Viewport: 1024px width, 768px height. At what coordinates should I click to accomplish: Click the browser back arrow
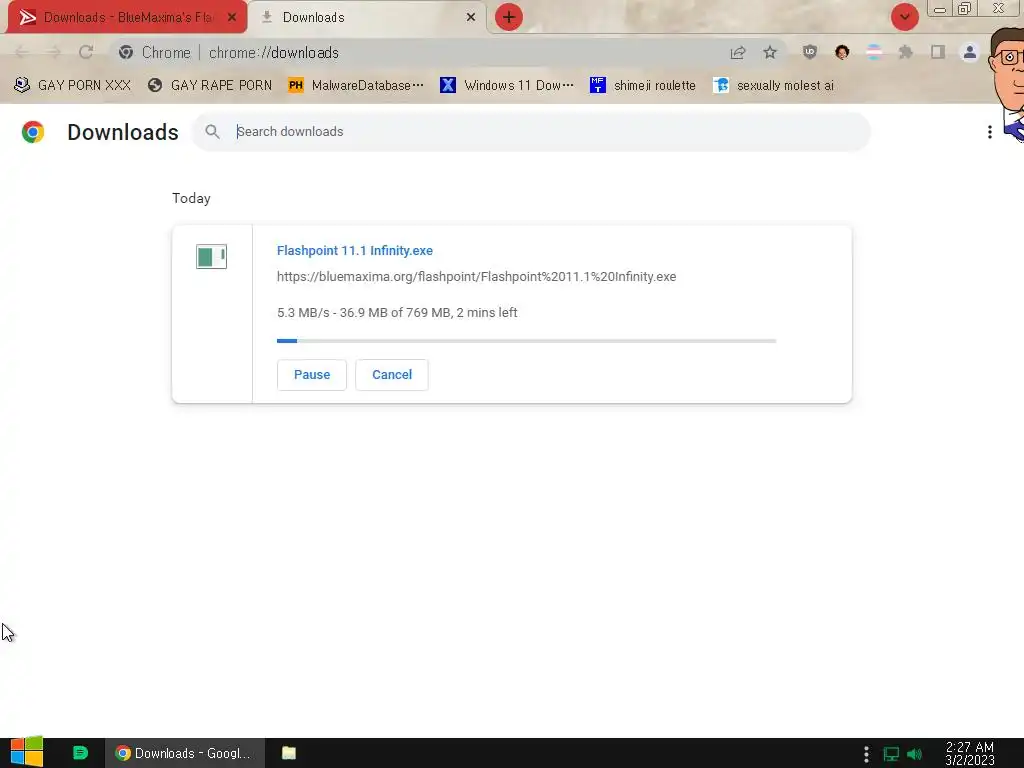(21, 52)
